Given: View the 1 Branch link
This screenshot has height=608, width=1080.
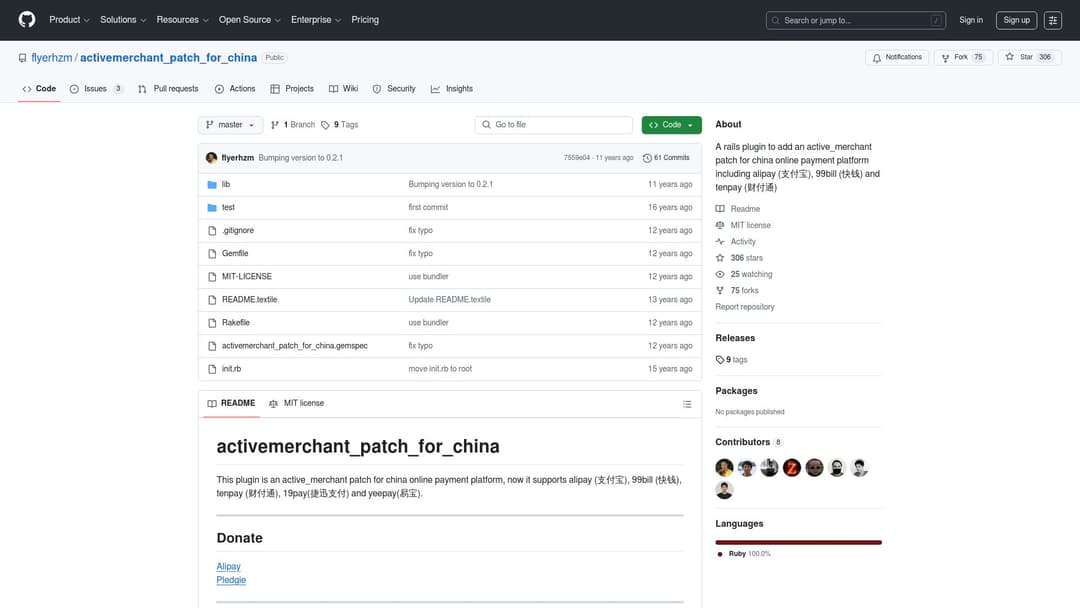Looking at the screenshot, I should pyautogui.click(x=293, y=125).
